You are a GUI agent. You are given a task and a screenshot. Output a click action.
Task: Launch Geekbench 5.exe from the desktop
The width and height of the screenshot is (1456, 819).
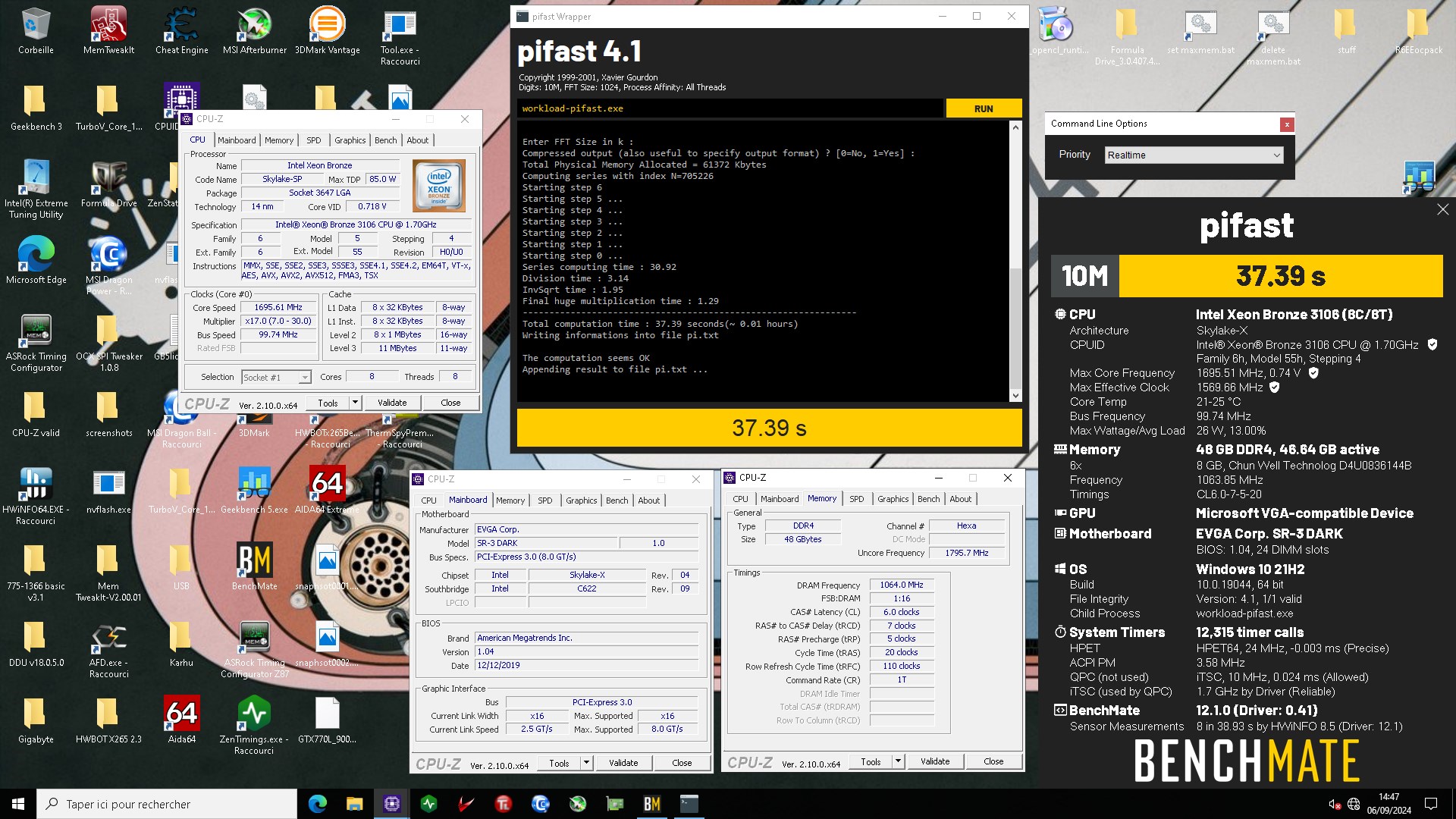[x=254, y=491]
